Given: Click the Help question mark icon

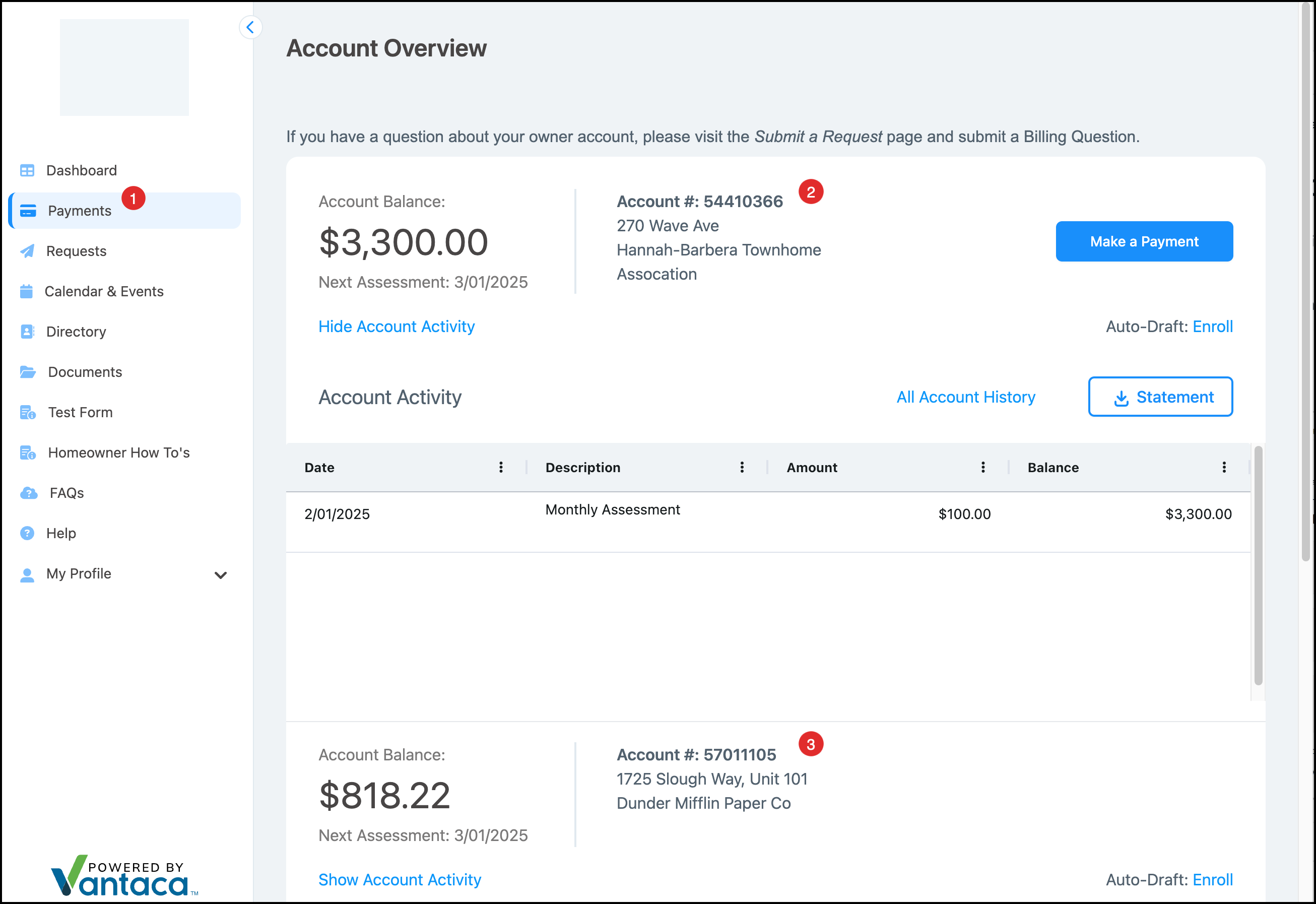Looking at the screenshot, I should (27, 533).
